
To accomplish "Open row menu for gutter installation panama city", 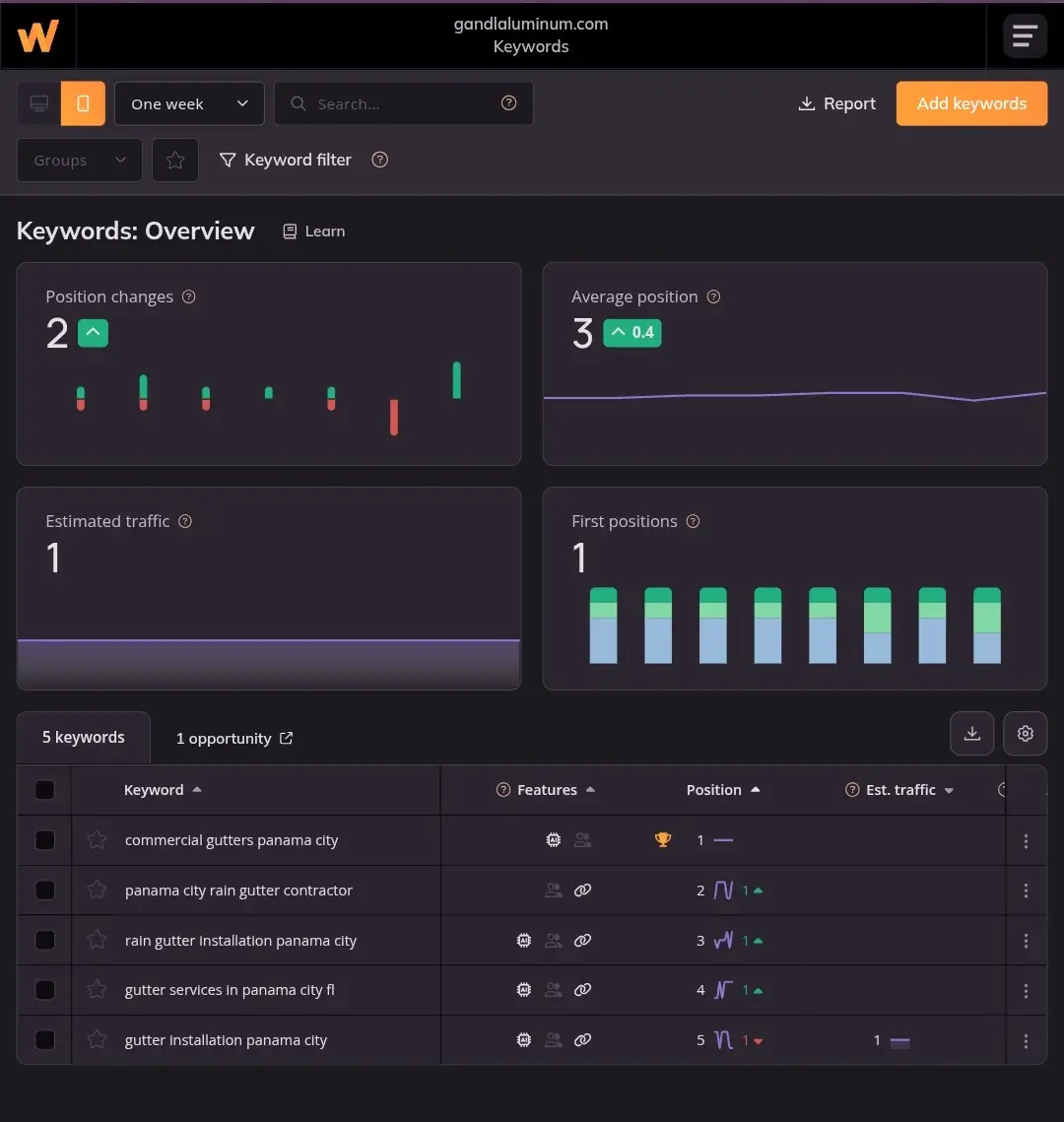I will point(1026,1041).
